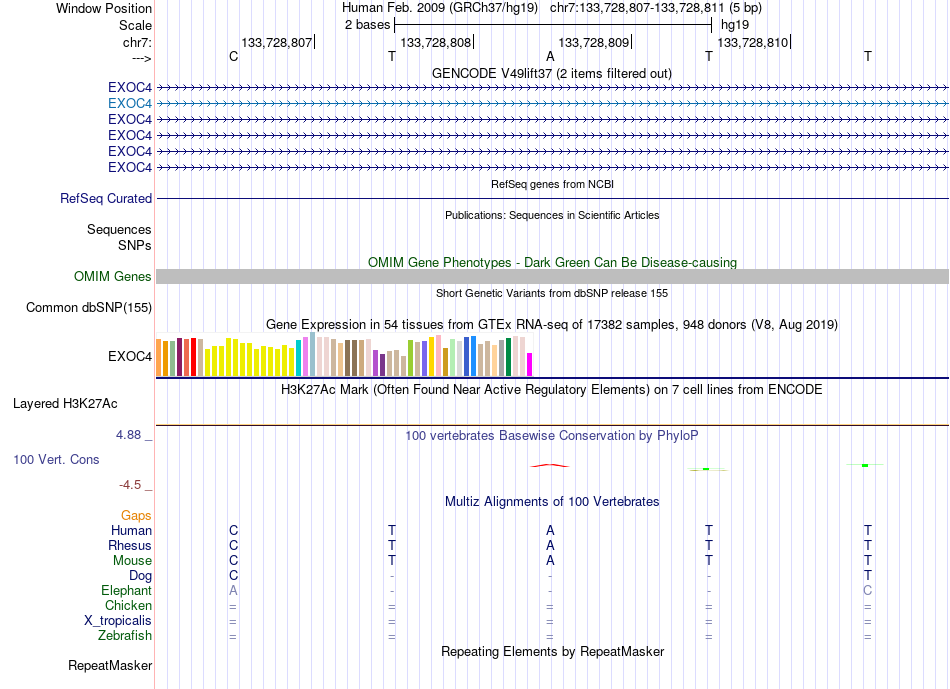Click position label 133,728,808

436,42
